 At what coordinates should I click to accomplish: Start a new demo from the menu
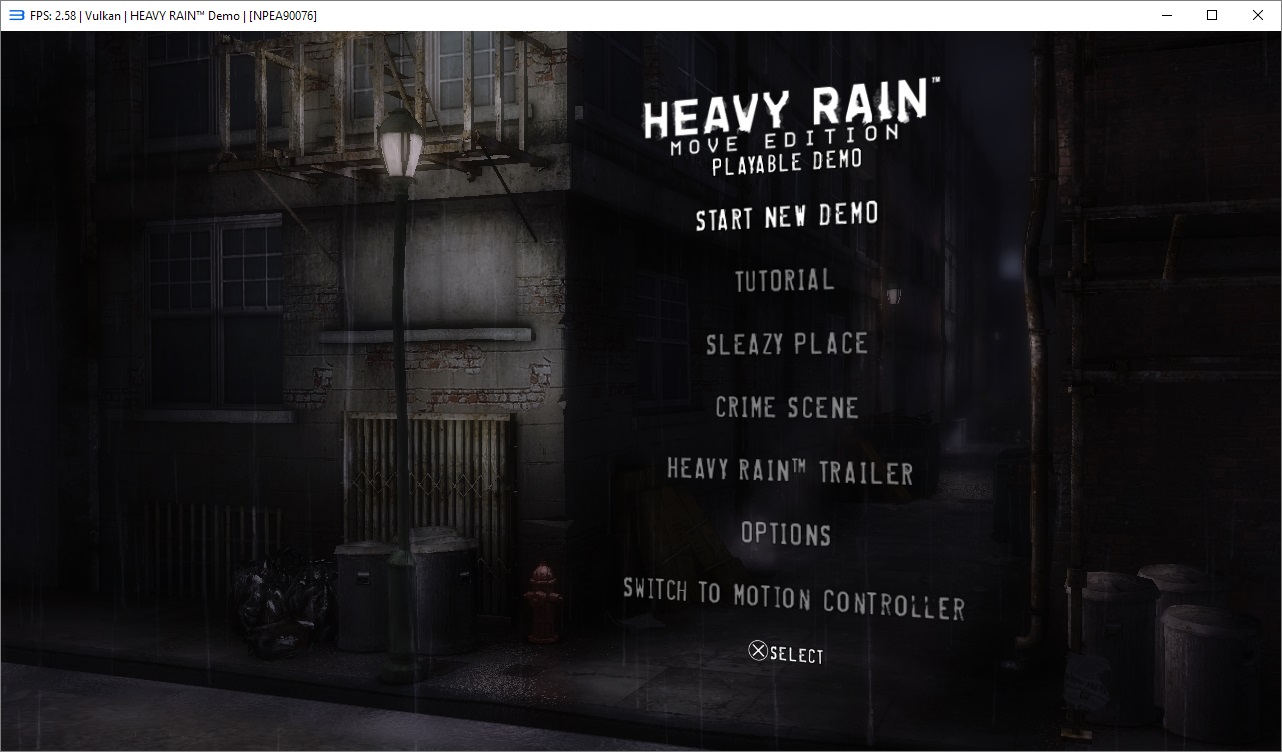pos(787,216)
